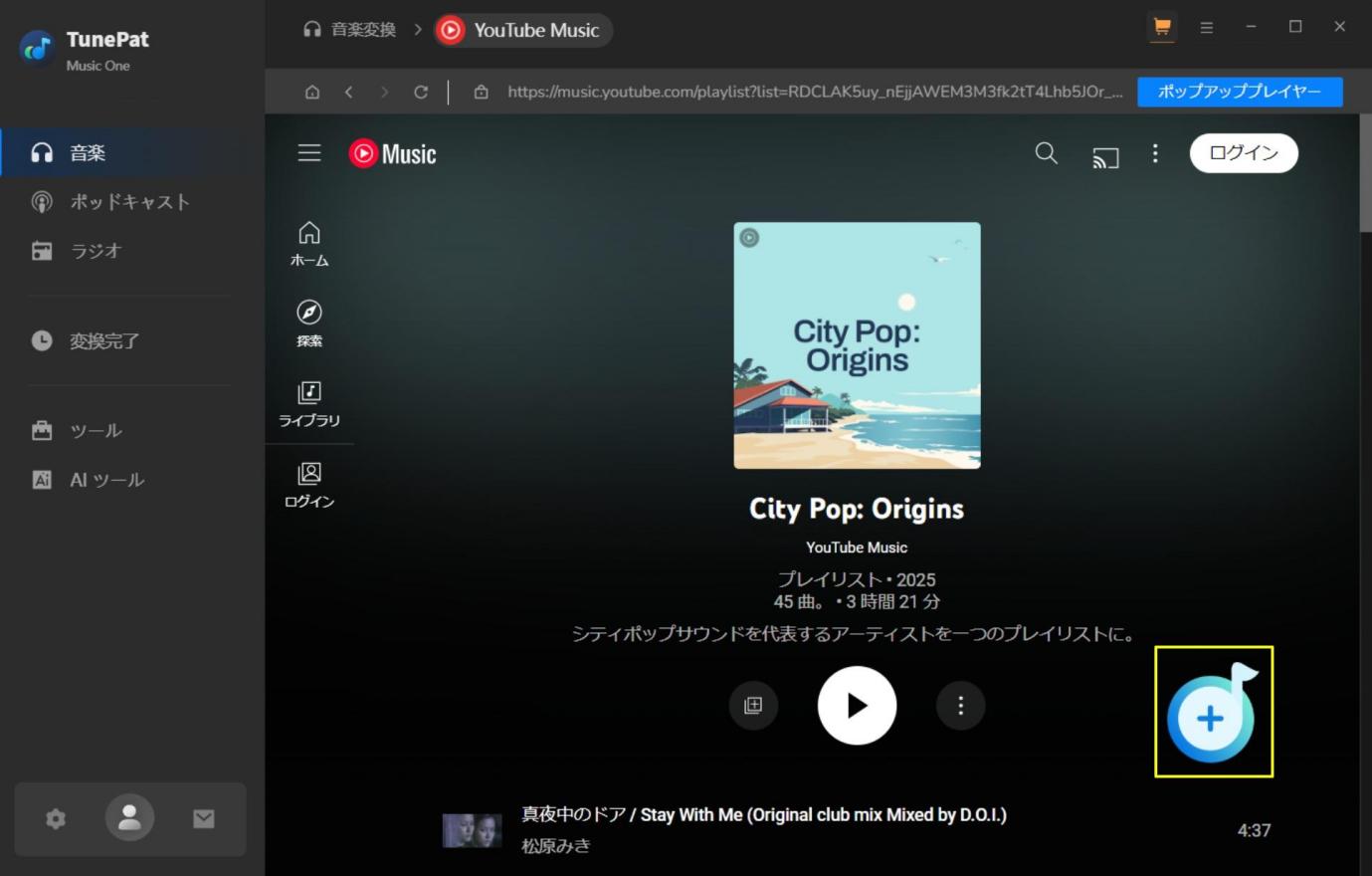1372x876 pixels.
Task: Click the 音楽変換 breadcrumb
Action: [350, 30]
